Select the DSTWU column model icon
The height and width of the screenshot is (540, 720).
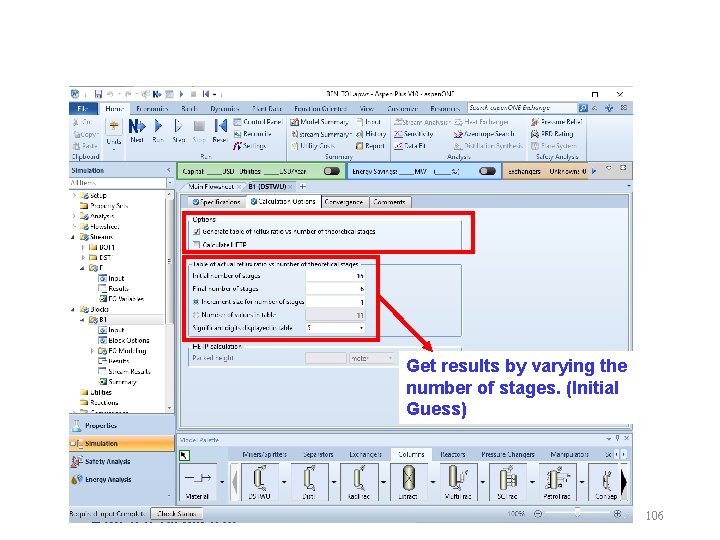pyautogui.click(x=259, y=482)
